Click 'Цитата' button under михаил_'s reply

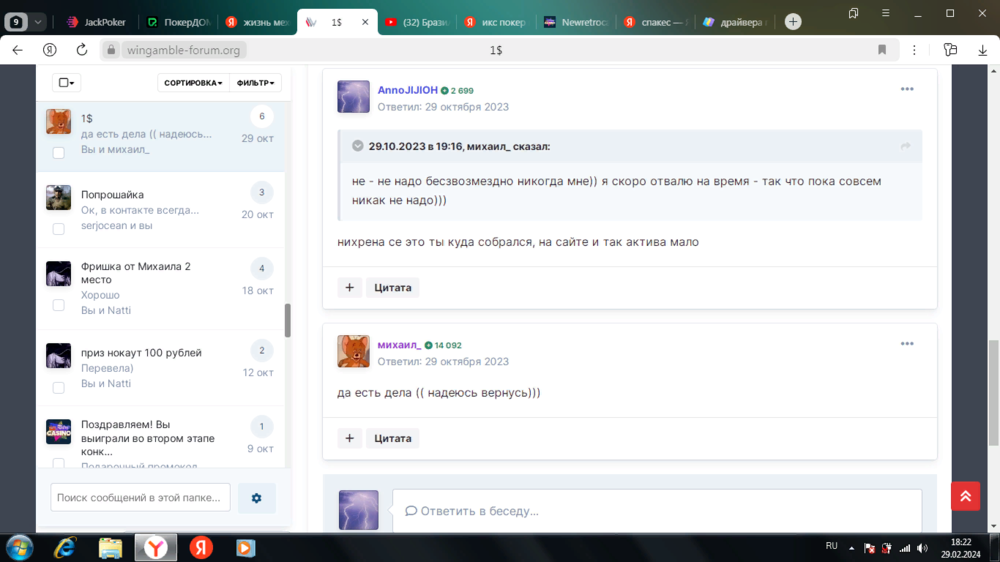tap(392, 438)
